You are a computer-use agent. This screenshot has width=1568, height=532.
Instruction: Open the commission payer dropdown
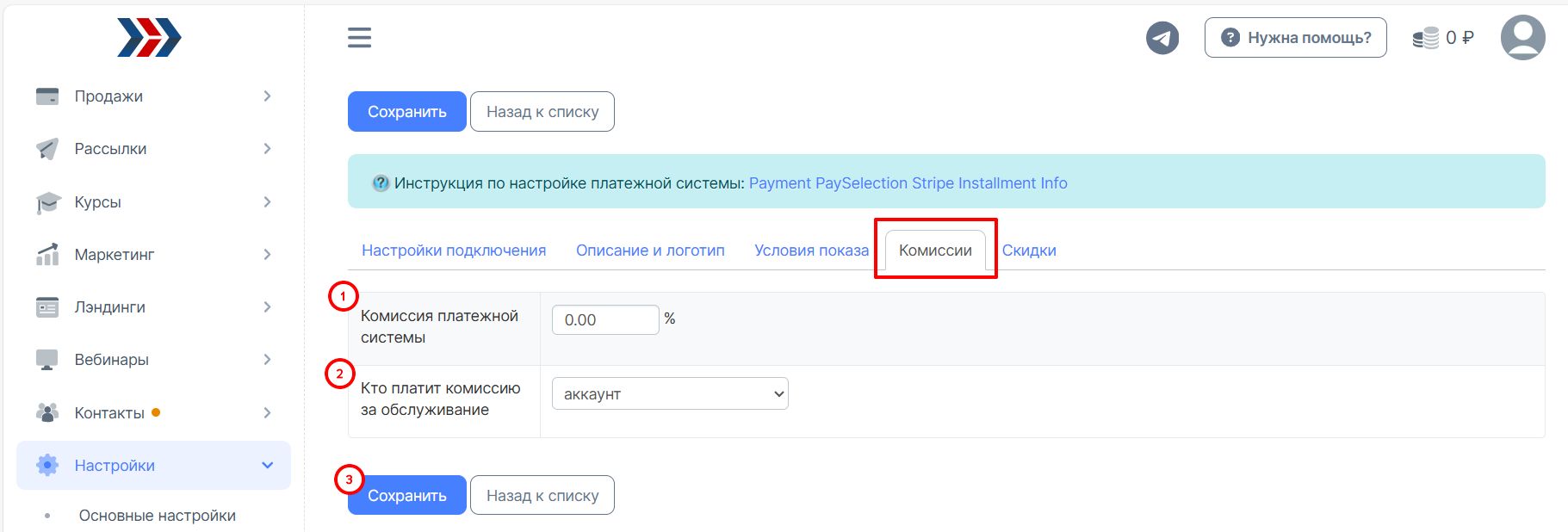[670, 393]
